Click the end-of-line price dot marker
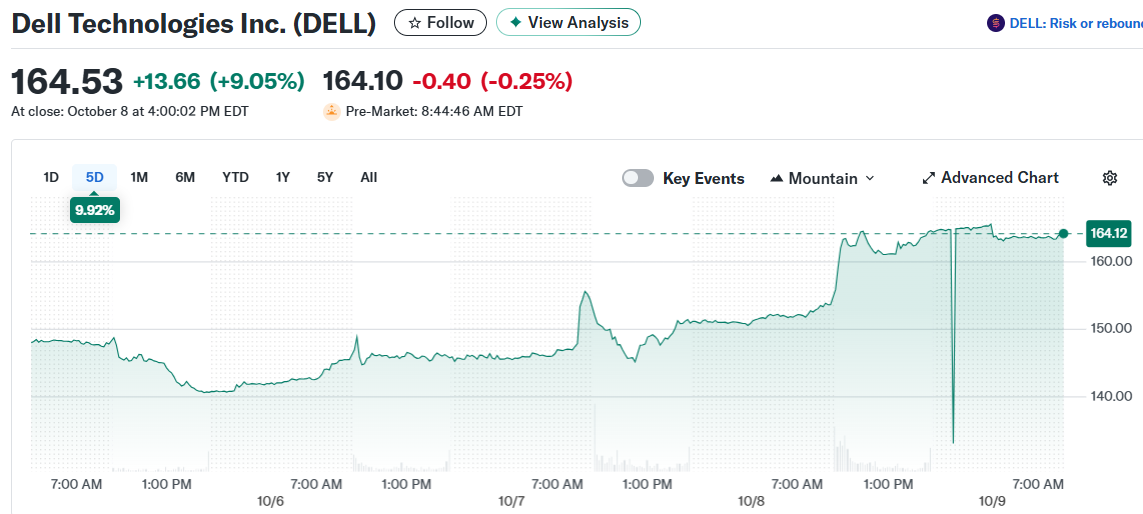The image size is (1143, 514). tap(1063, 233)
